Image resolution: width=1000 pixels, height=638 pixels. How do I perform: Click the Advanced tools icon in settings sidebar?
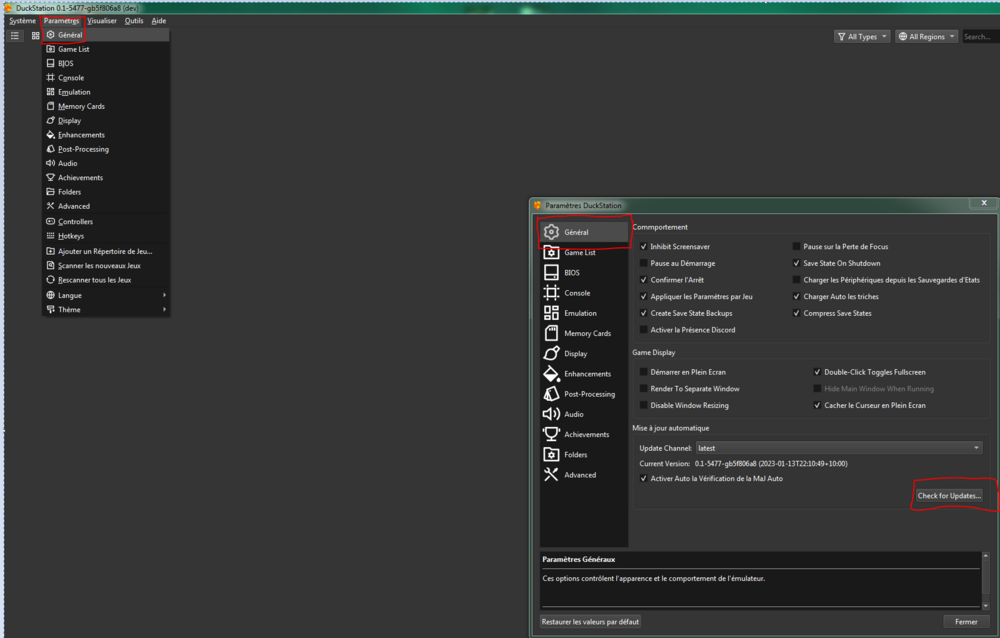[551, 475]
